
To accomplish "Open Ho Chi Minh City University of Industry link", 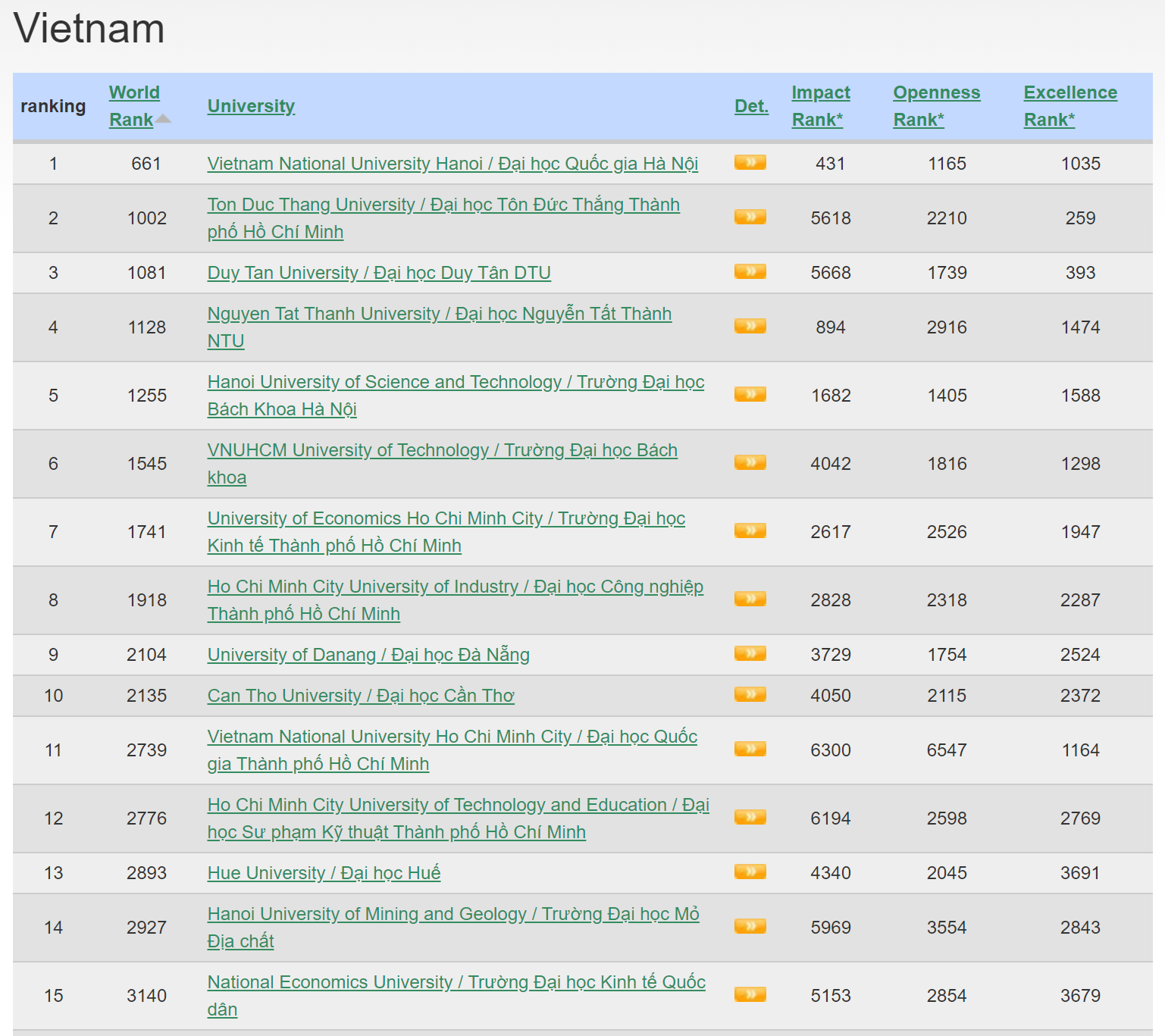I will 455,586.
